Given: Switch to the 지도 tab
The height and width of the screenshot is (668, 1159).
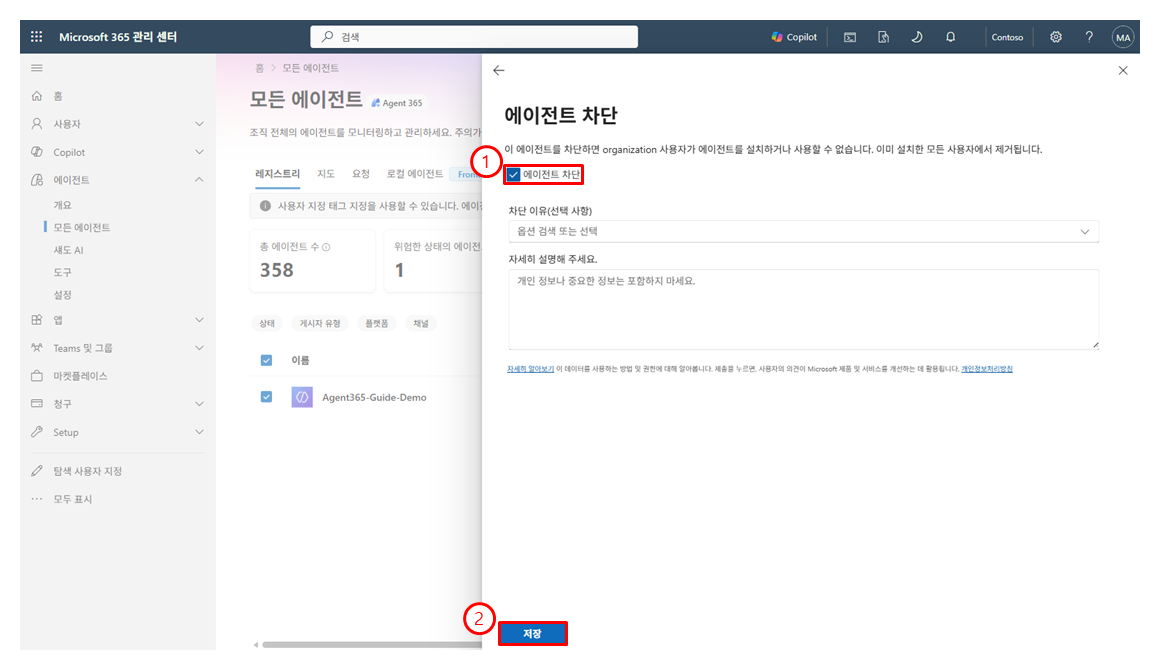Looking at the screenshot, I should pos(326,174).
